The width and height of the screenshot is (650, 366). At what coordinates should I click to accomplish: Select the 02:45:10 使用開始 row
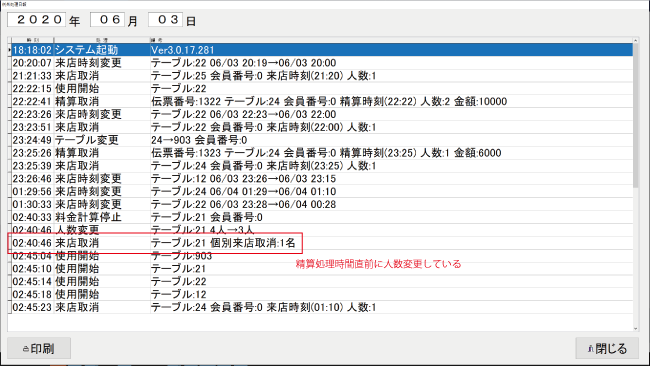[322, 268]
